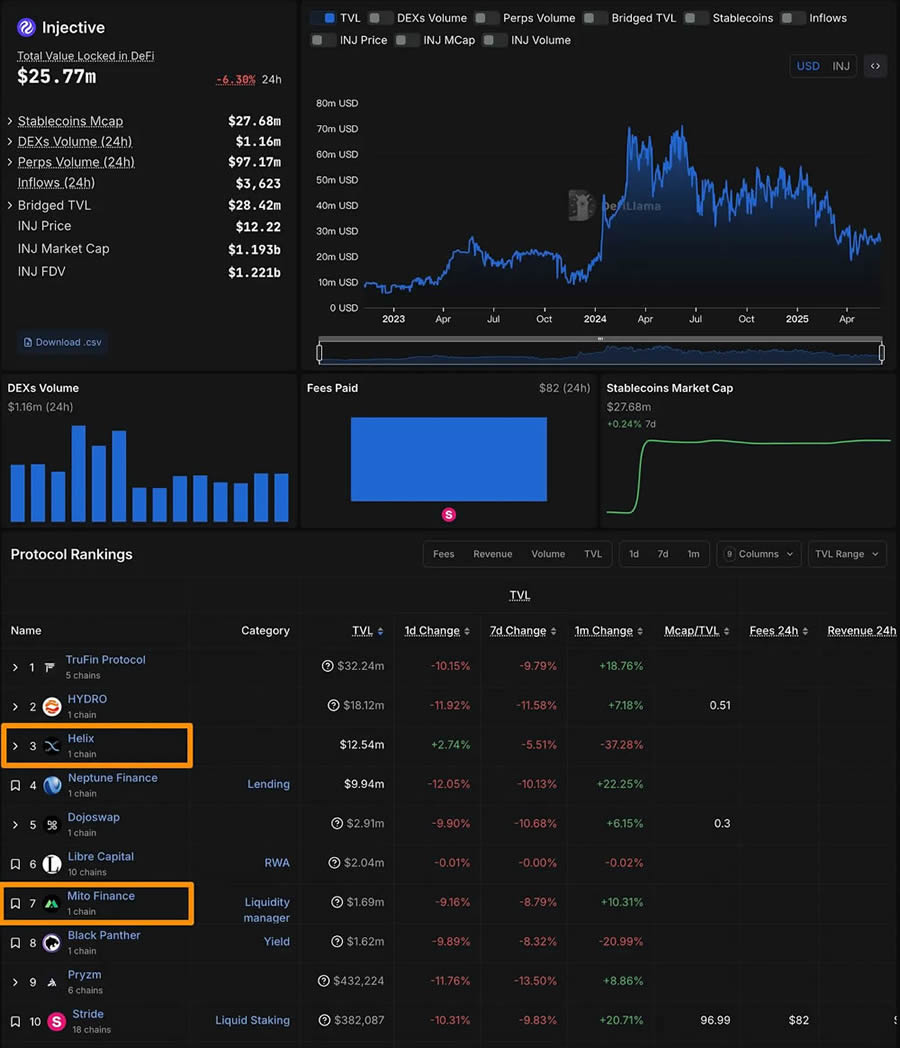900x1048 pixels.
Task: Click the embed code icon button
Action: click(875, 66)
